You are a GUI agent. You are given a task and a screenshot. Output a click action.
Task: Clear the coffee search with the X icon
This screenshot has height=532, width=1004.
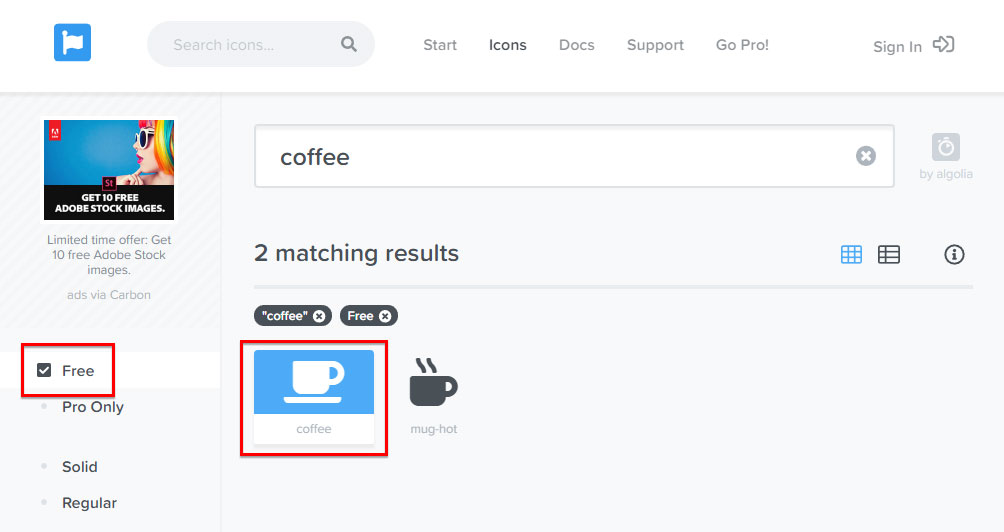coord(866,156)
